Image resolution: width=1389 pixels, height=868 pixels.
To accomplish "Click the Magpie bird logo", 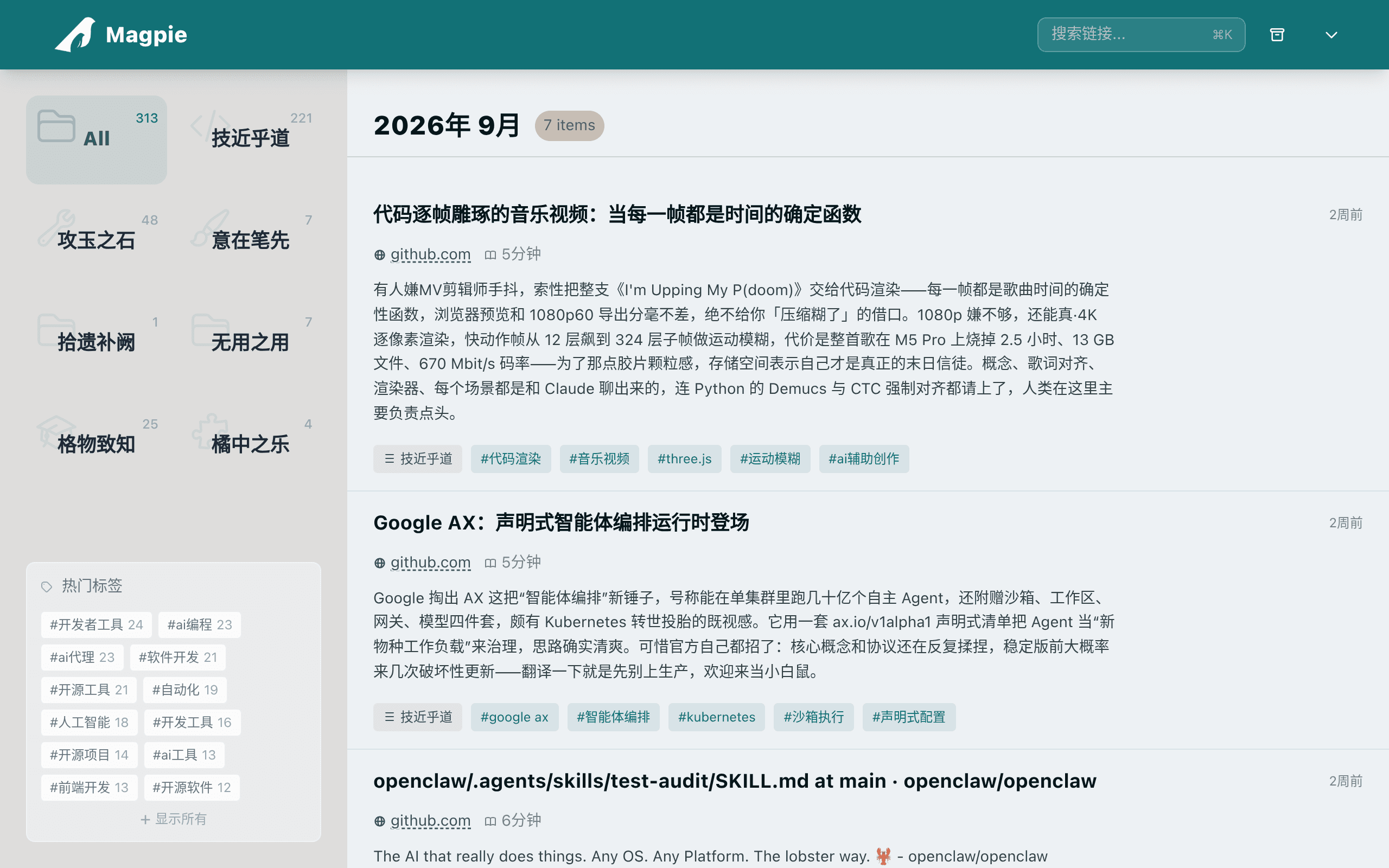I will pyautogui.click(x=75, y=34).
